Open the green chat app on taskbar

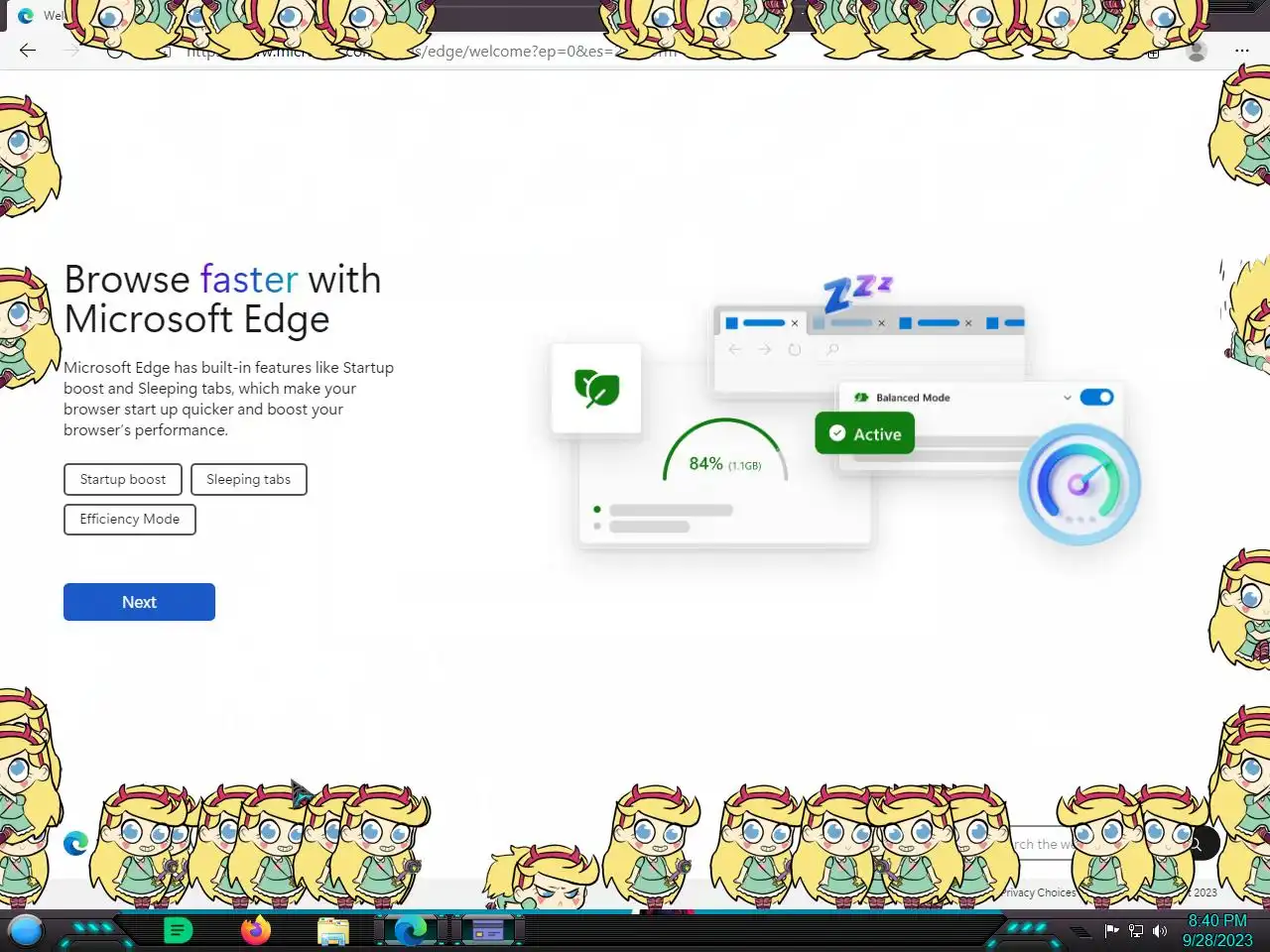click(178, 930)
